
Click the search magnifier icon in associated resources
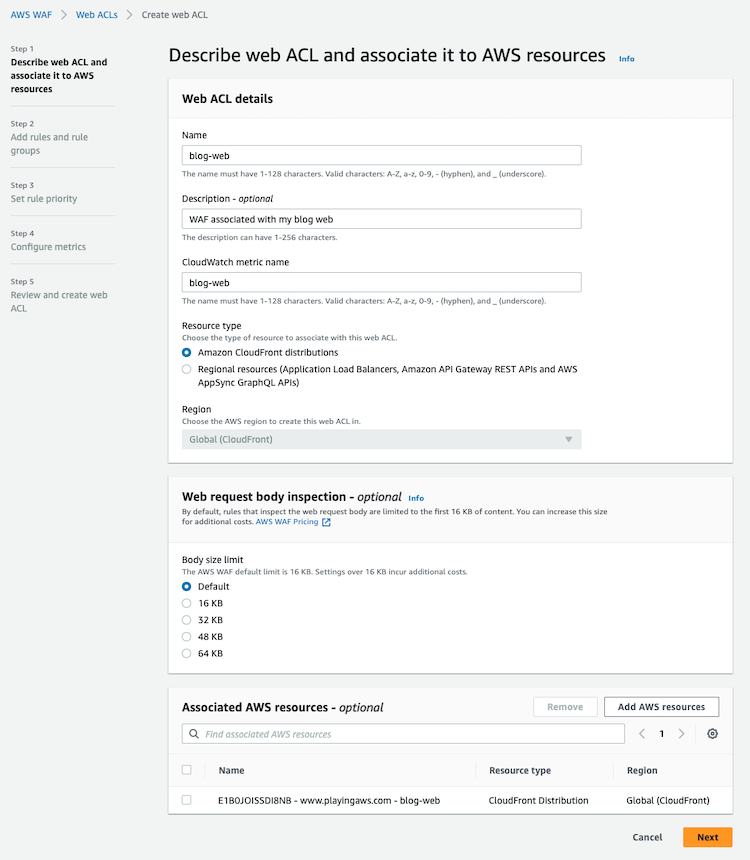[194, 734]
